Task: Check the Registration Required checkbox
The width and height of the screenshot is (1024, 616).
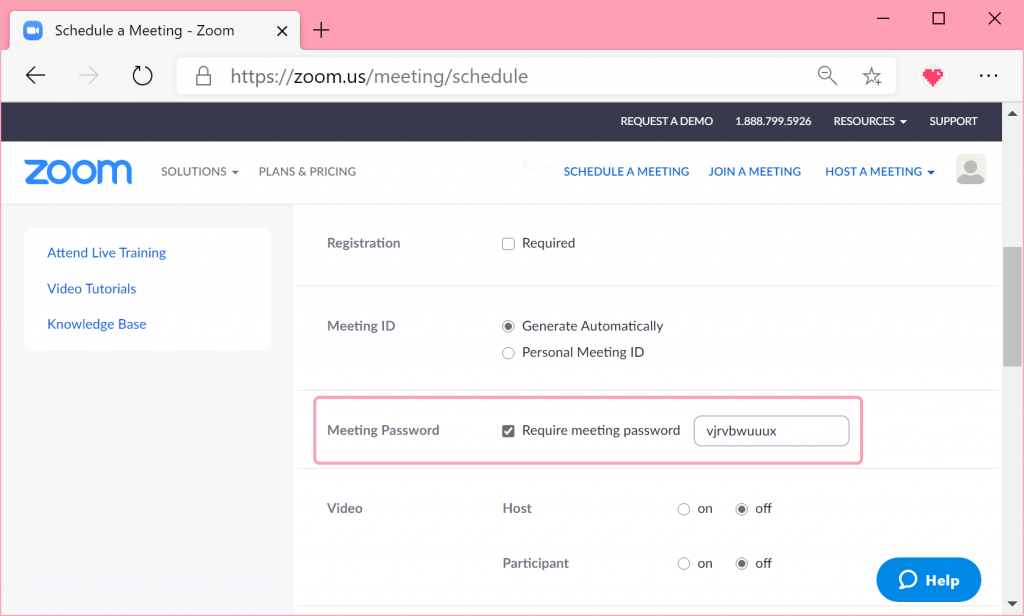Action: [x=508, y=244]
